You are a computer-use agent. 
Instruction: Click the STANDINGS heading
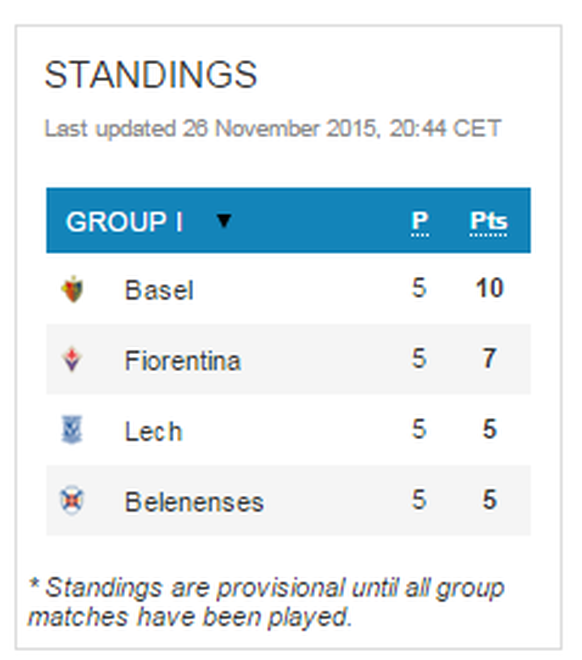tap(151, 75)
